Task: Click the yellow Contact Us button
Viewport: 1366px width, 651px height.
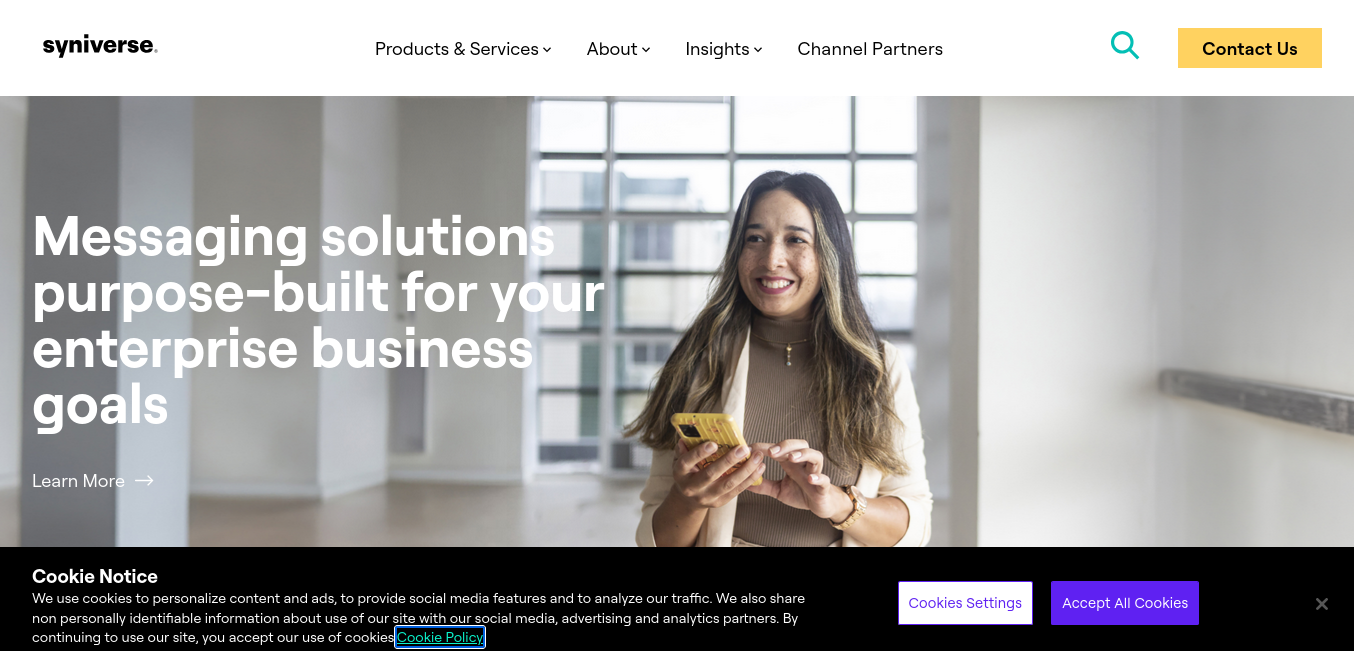Action: [1250, 48]
